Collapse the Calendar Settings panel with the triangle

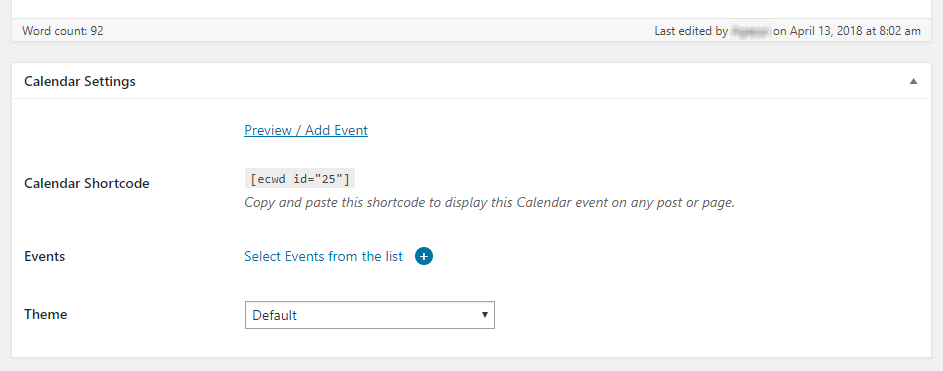pyautogui.click(x=913, y=81)
